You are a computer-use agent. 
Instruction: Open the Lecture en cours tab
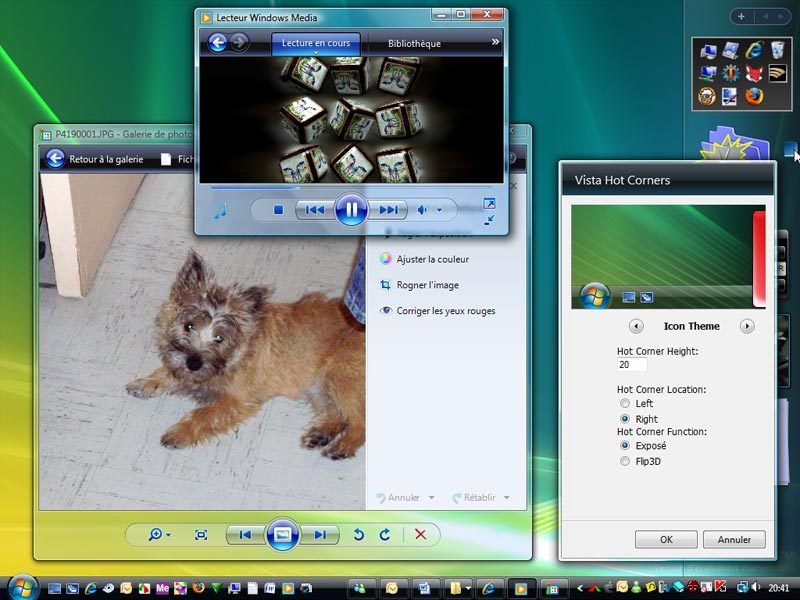pyautogui.click(x=316, y=44)
